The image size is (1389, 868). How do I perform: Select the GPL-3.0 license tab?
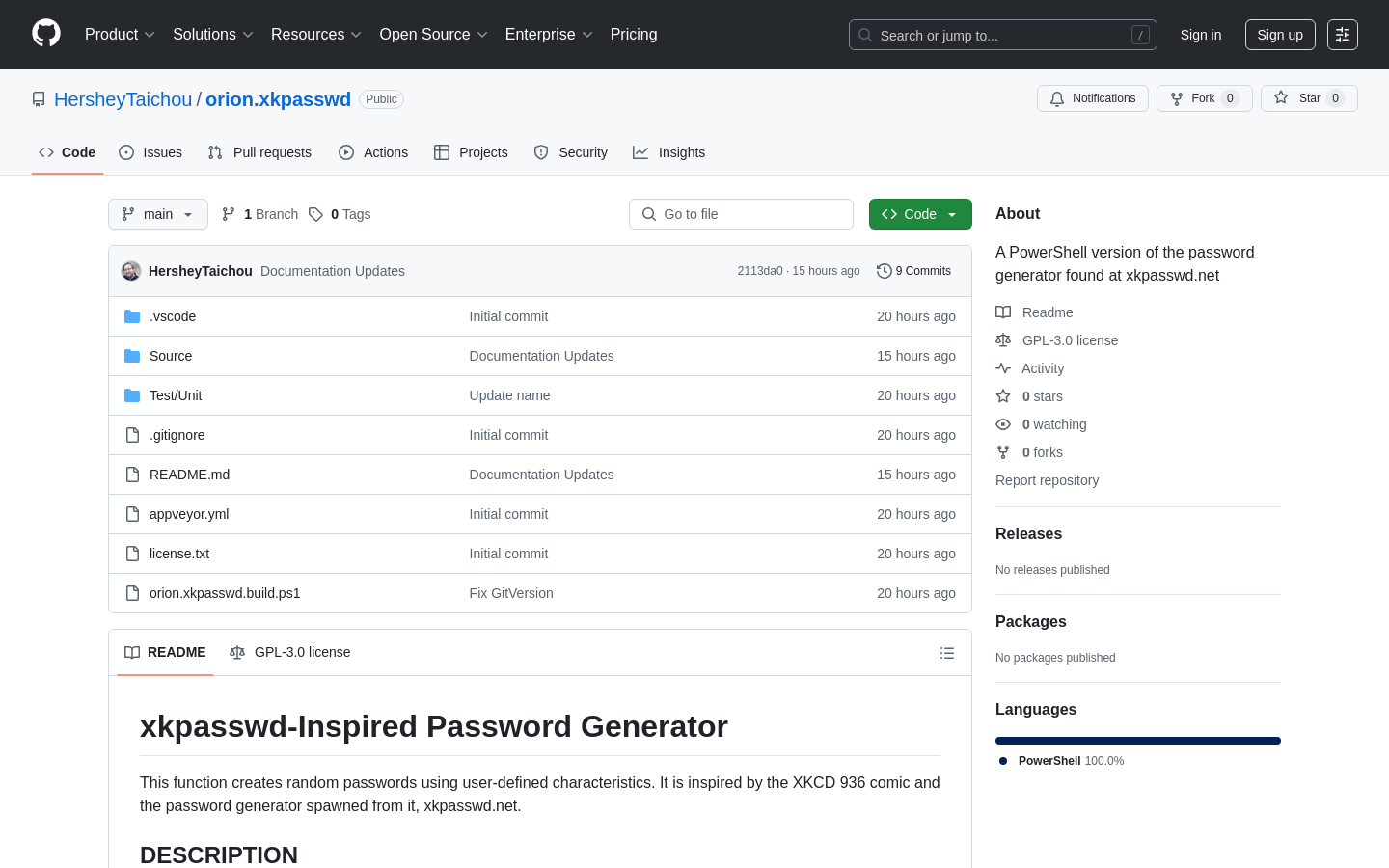[290, 653]
